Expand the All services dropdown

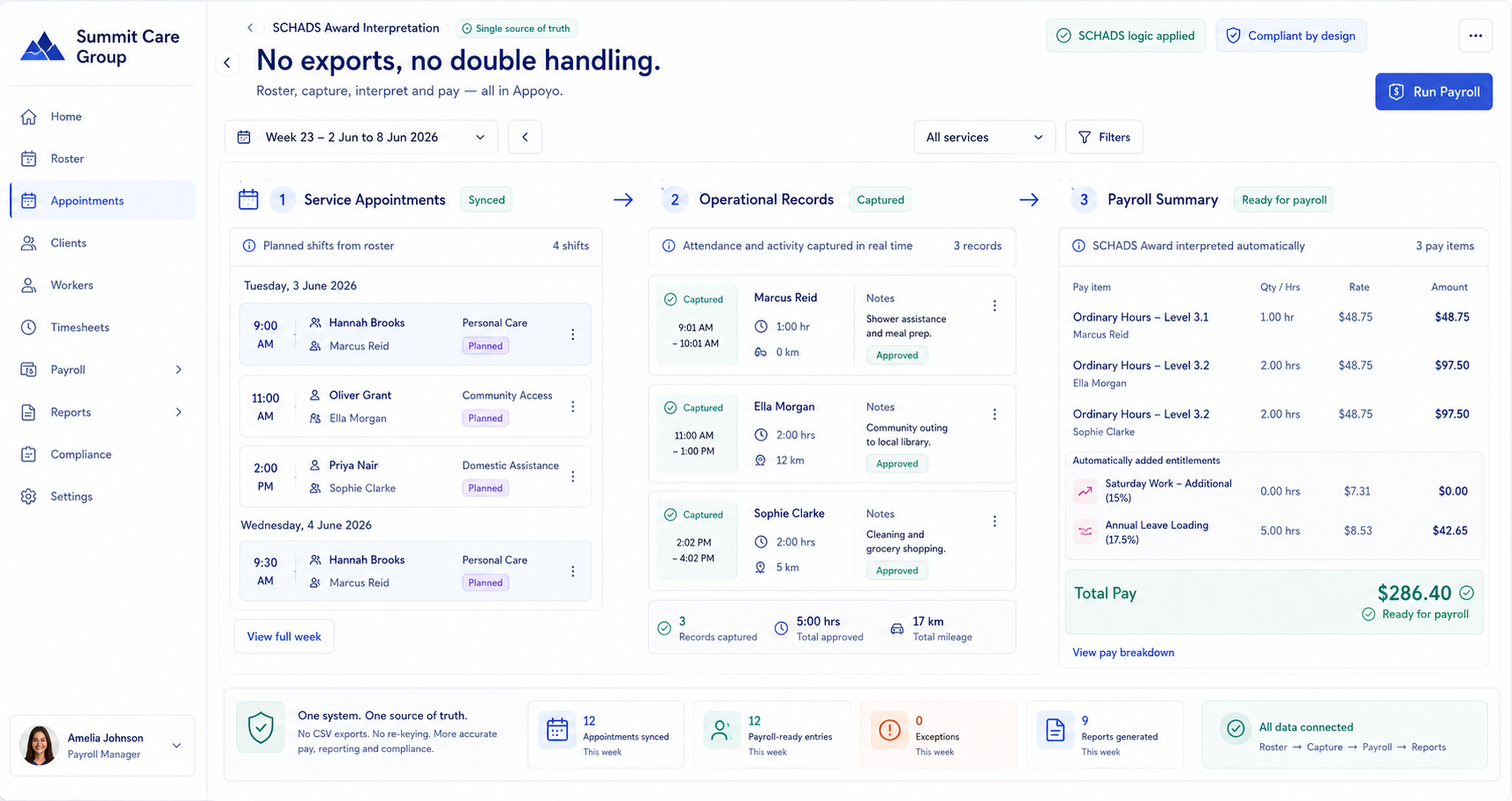(x=984, y=137)
